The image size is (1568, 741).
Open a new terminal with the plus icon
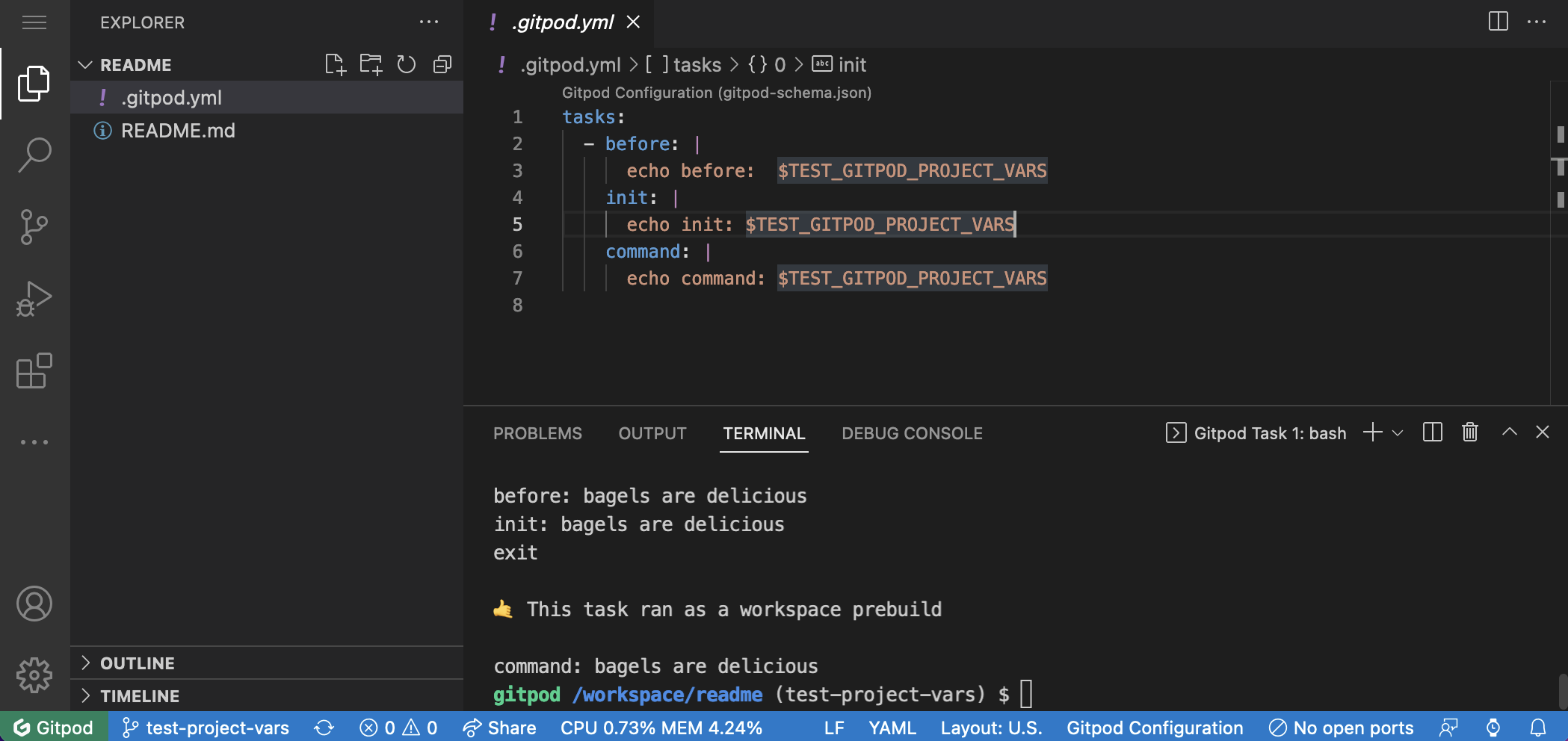click(1372, 432)
